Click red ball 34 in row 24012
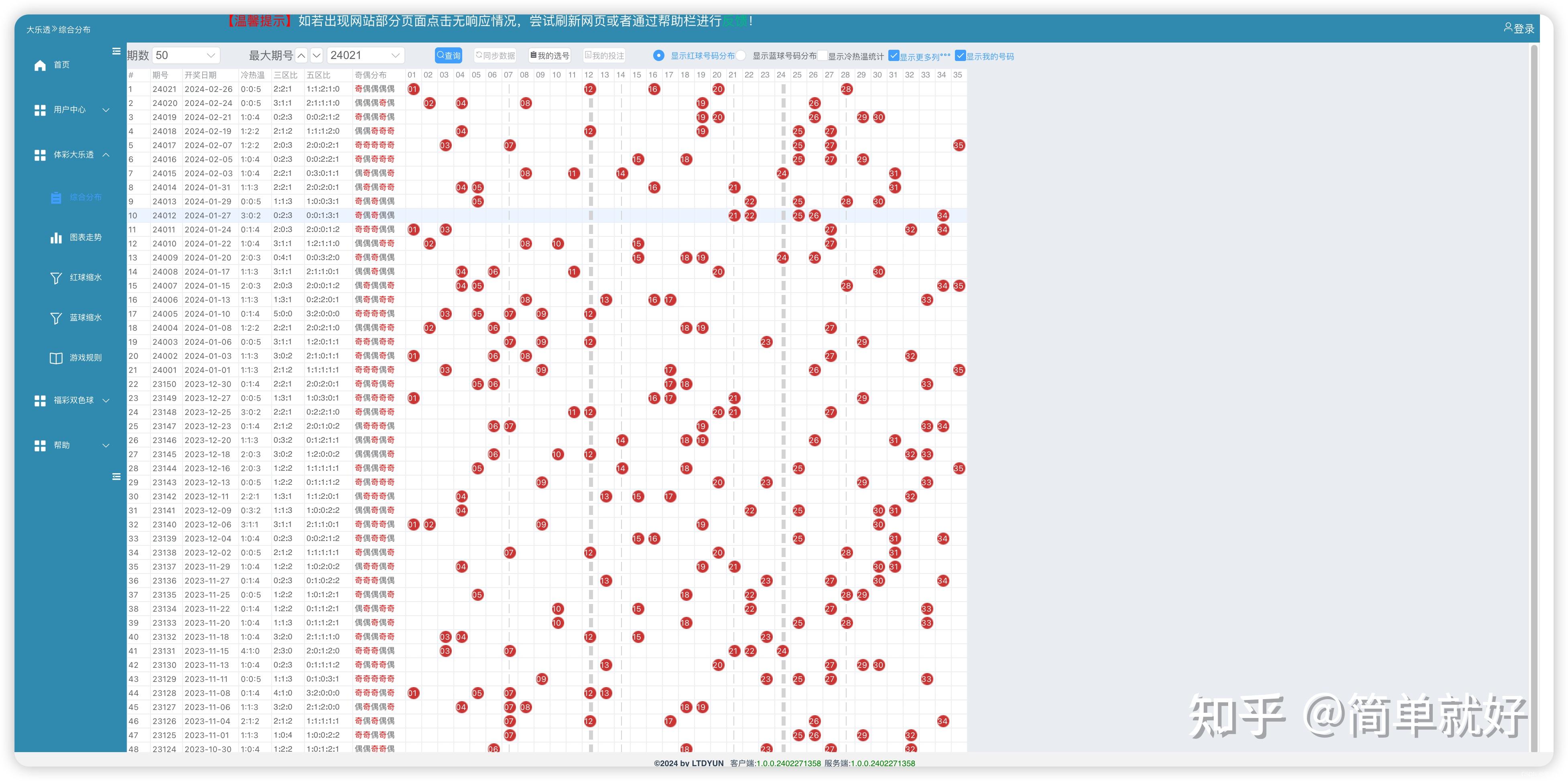This screenshot has width=1568, height=781. (942, 216)
